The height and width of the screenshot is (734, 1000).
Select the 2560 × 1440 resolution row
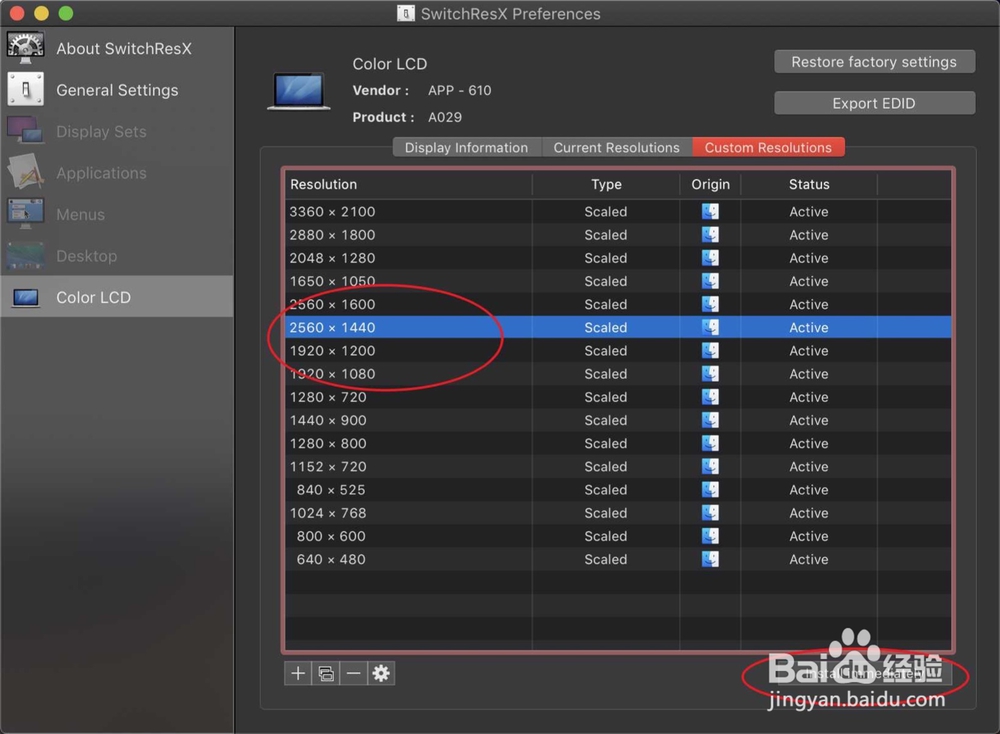pyautogui.click(x=618, y=327)
